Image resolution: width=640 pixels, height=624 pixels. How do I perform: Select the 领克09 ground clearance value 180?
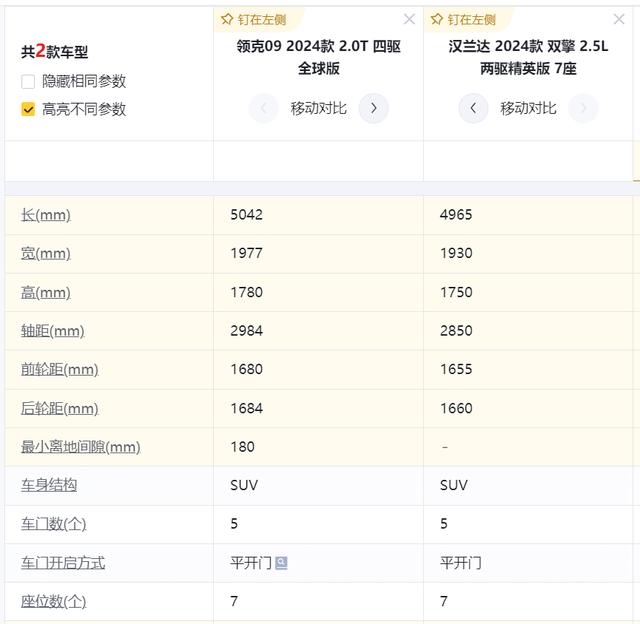(x=242, y=446)
